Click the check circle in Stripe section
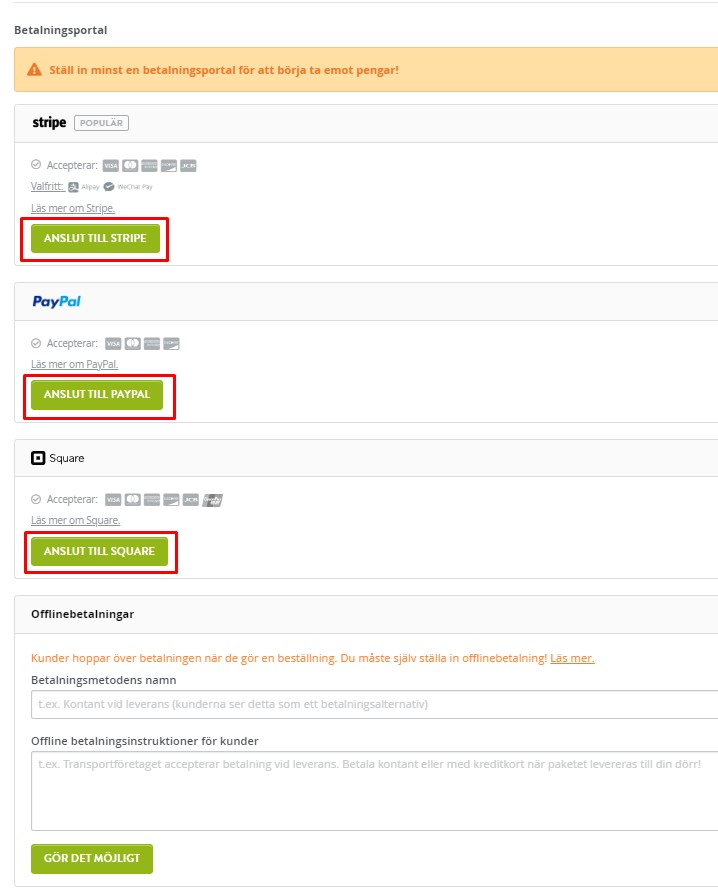This screenshot has height=896, width=718. [x=36, y=165]
